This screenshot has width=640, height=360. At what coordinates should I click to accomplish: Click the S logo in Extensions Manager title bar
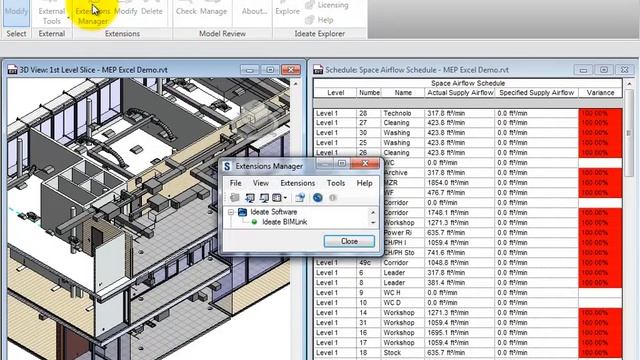point(227,166)
